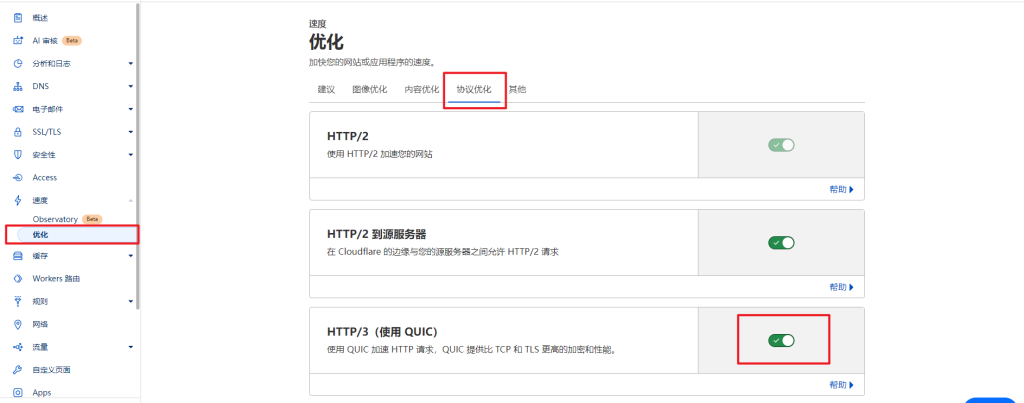Screen dimensions: 1024x403
Task: Toggle the HTTP/2 到源服务器 switch
Action: (781, 243)
